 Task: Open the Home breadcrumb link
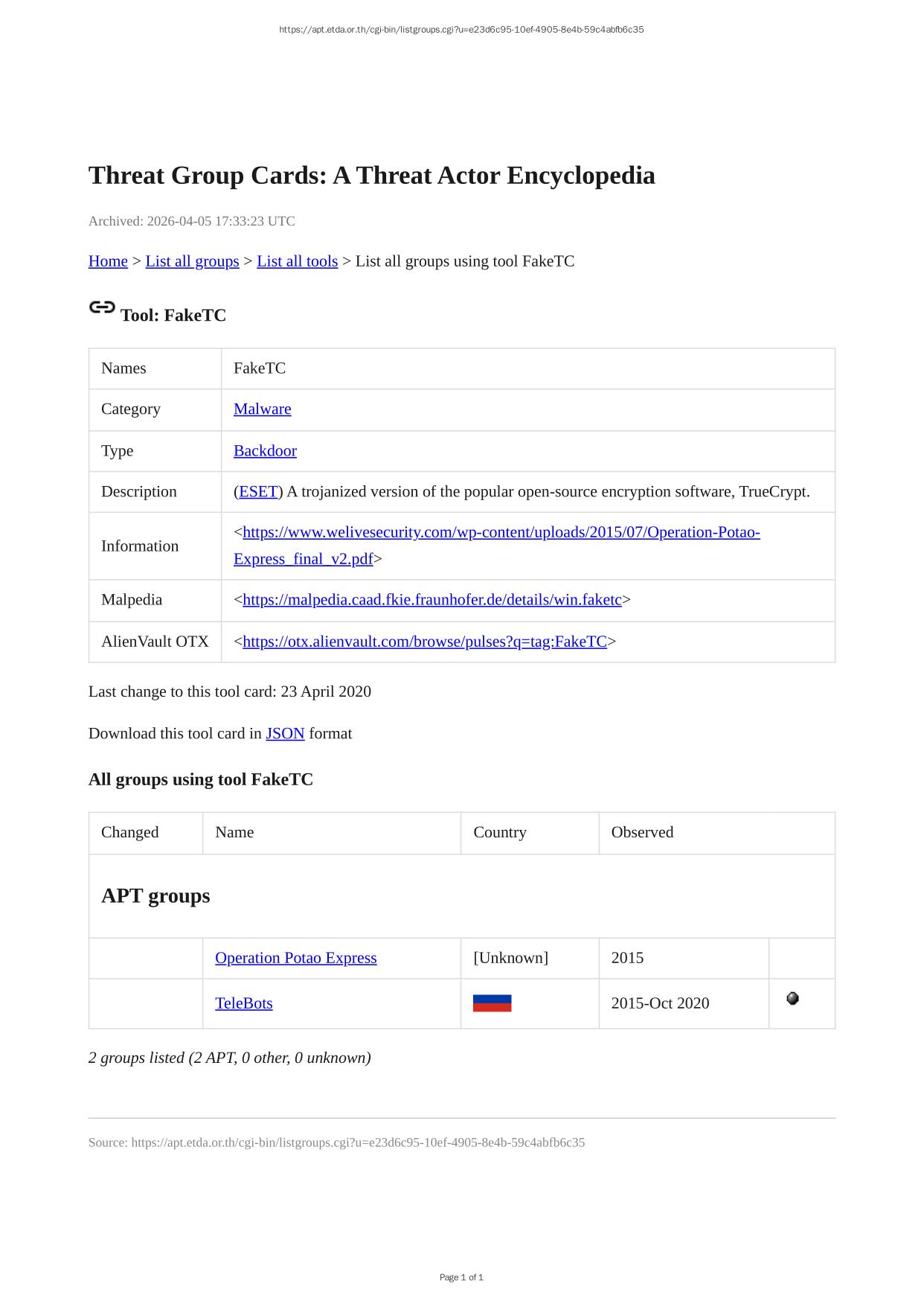coord(108,261)
